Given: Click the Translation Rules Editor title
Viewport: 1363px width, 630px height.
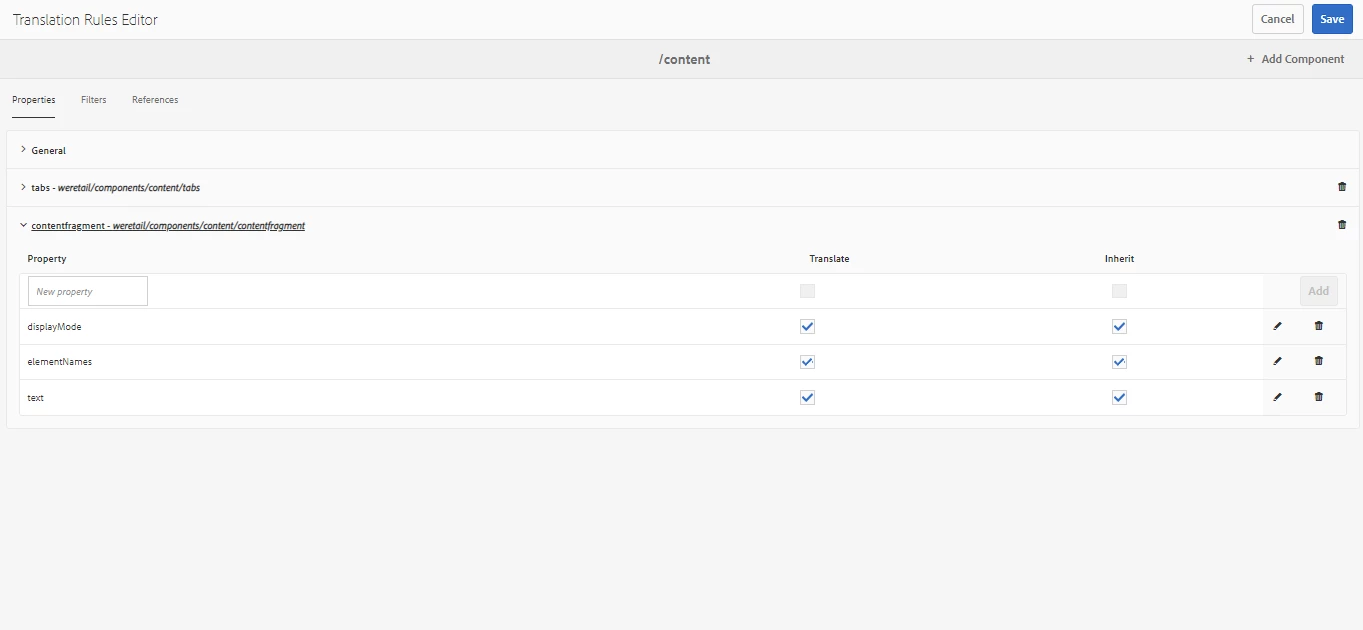Looking at the screenshot, I should pyautogui.click(x=85, y=20).
